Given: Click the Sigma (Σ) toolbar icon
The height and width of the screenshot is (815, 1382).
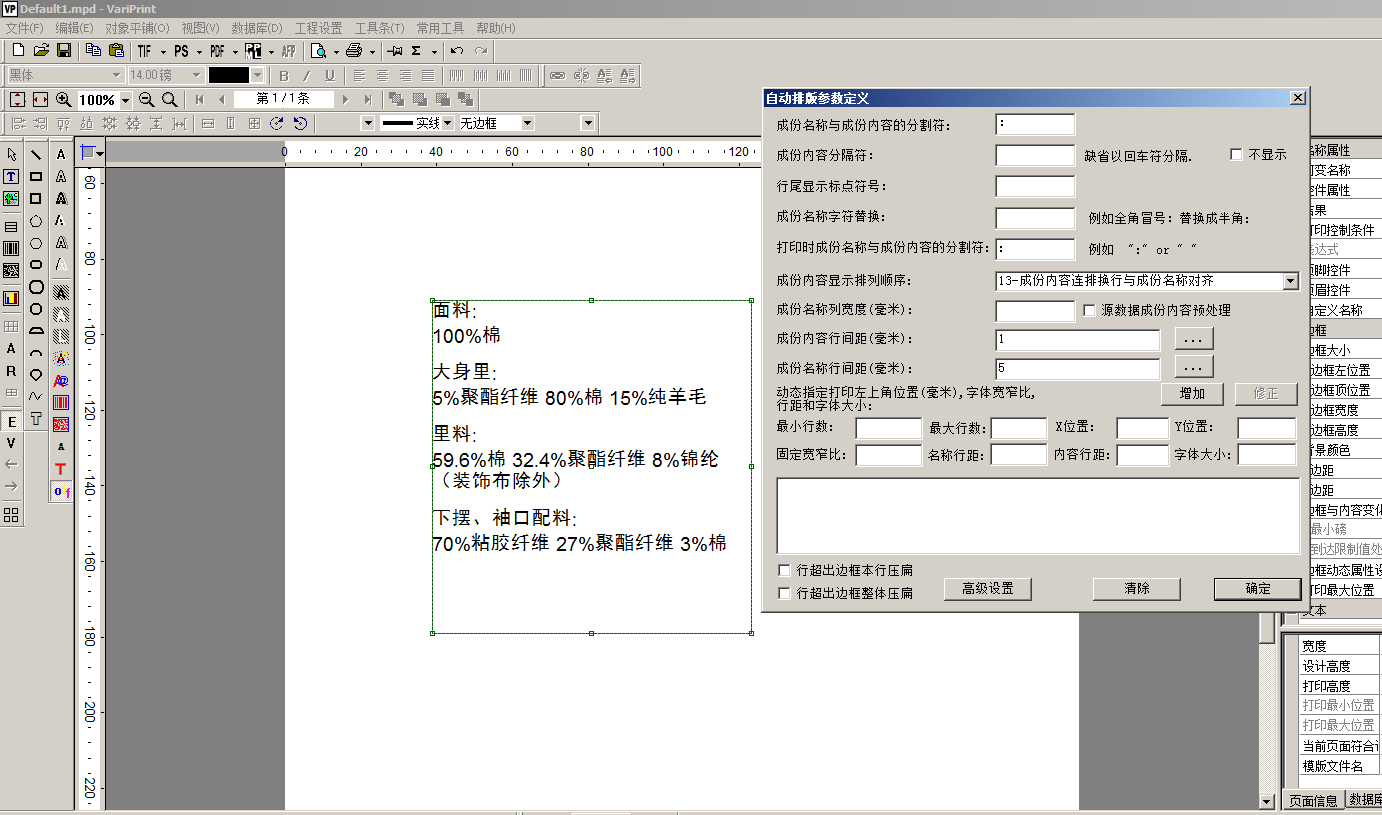Looking at the screenshot, I should click(416, 51).
